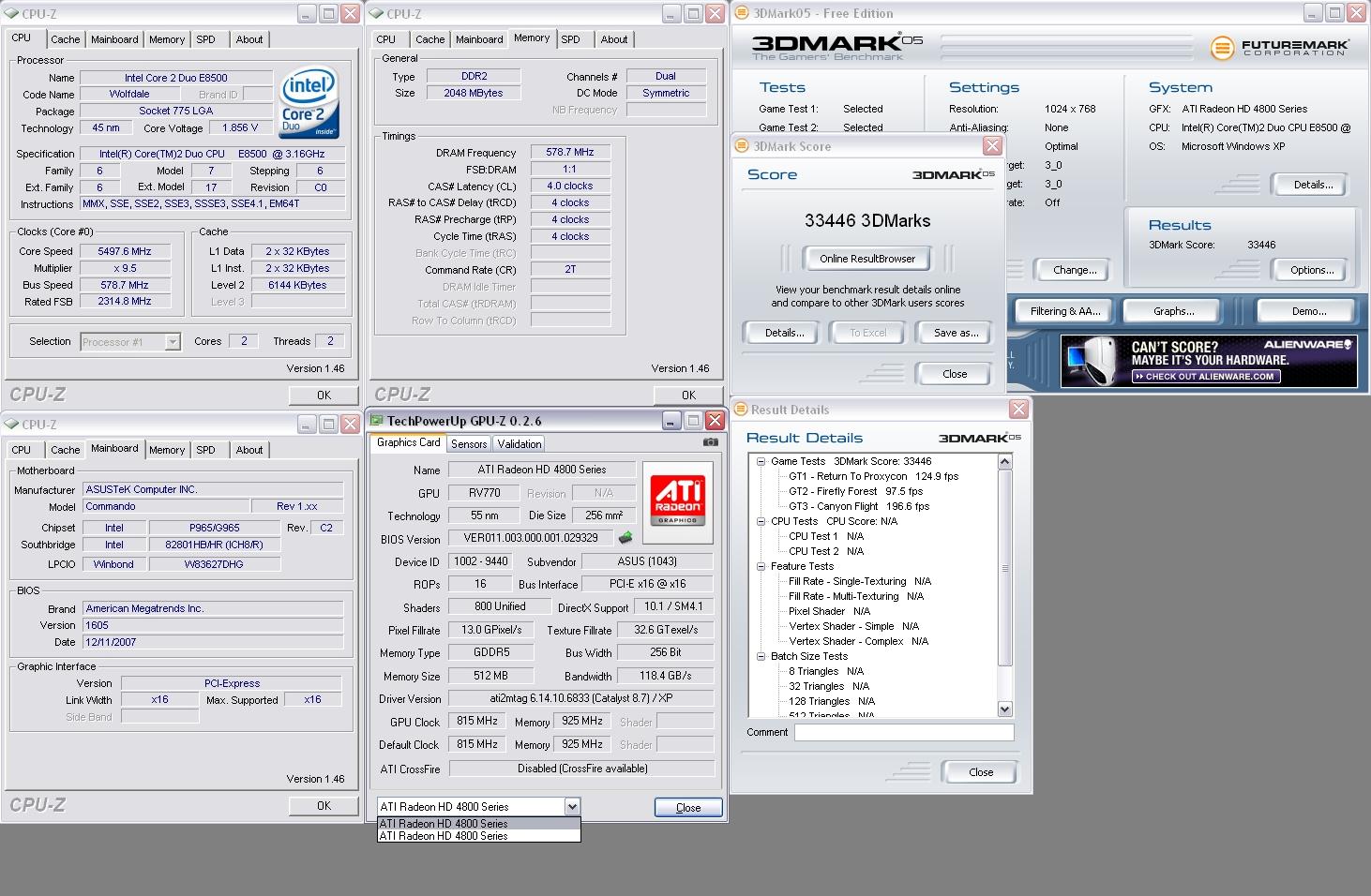Click the 3DMark05 Free Edition title bar icon
The height and width of the screenshot is (896, 1371).
coord(742,13)
